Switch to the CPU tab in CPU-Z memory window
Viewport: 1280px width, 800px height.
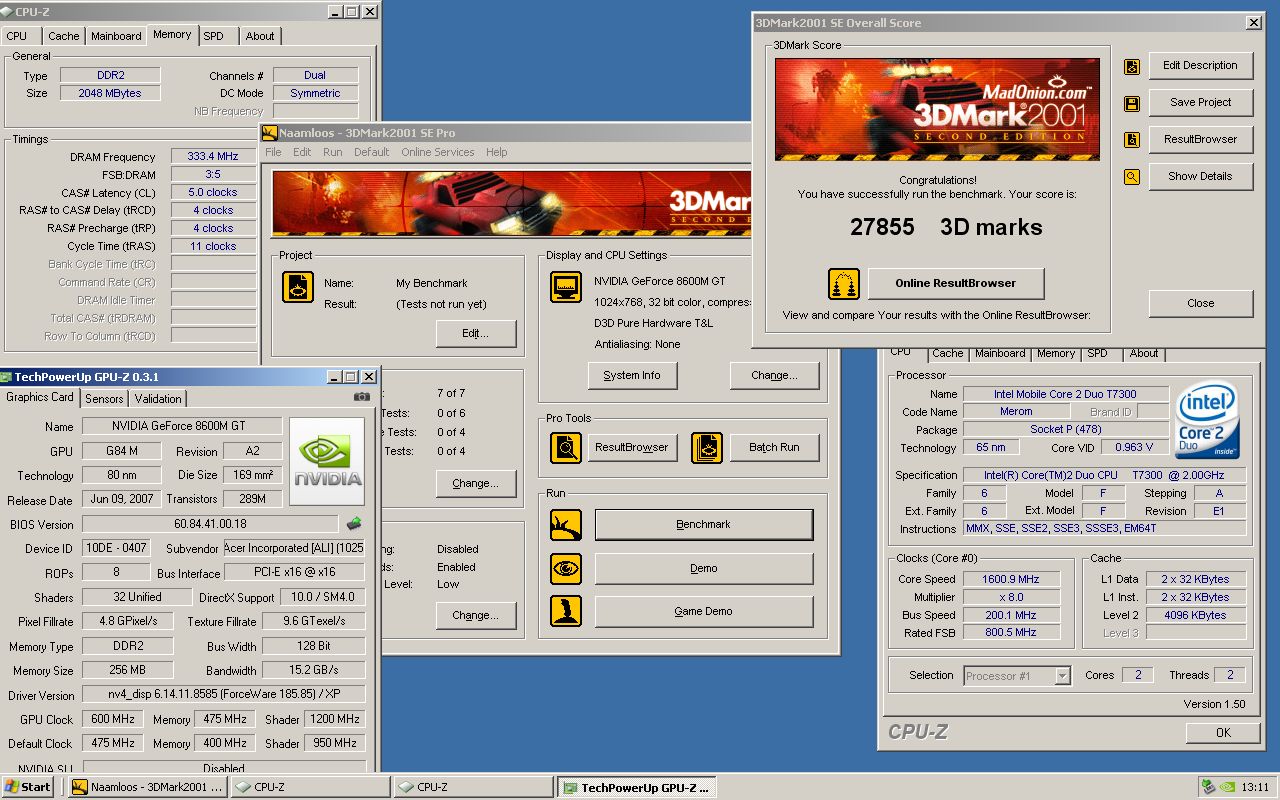point(17,36)
